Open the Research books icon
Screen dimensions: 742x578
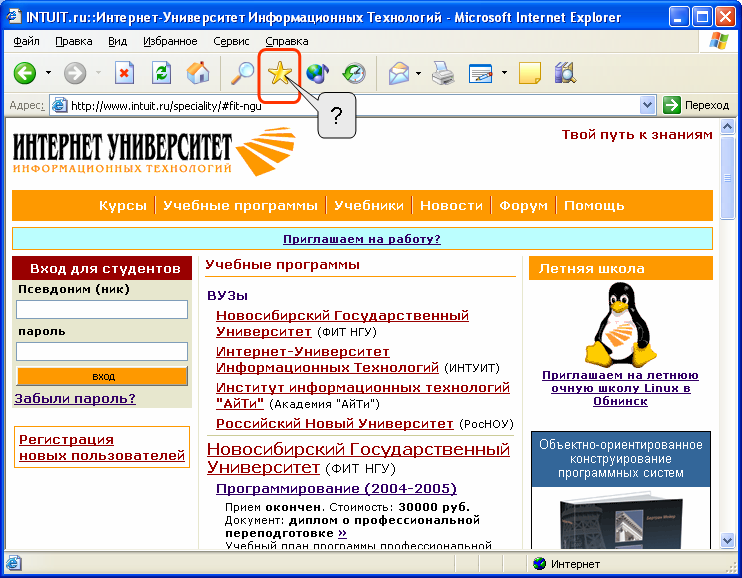pyautogui.click(x=565, y=73)
